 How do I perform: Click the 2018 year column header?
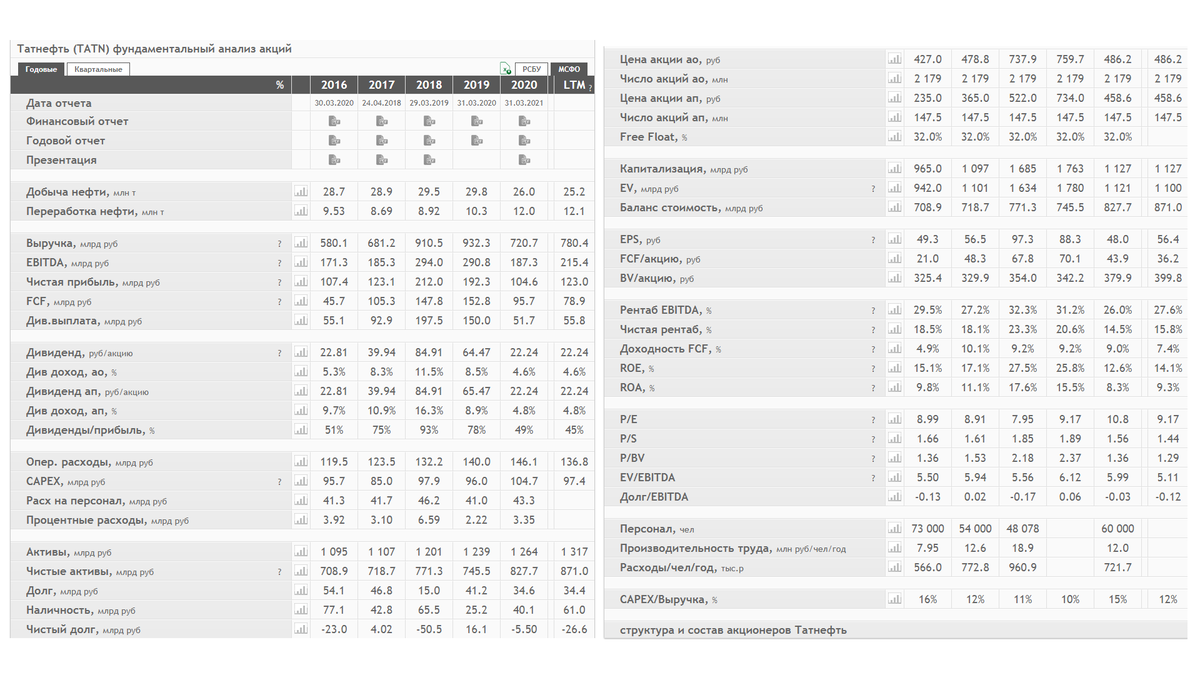pyautogui.click(x=429, y=85)
